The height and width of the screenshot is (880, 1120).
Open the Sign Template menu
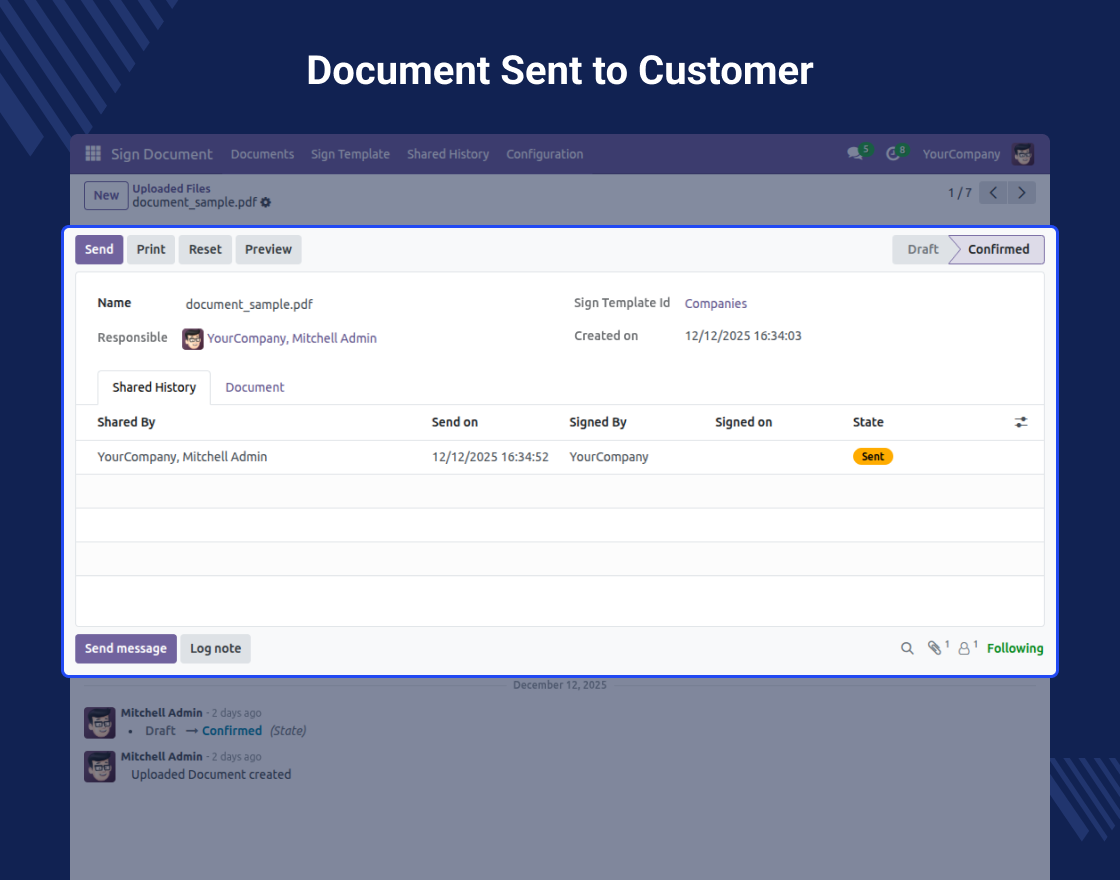tap(350, 154)
